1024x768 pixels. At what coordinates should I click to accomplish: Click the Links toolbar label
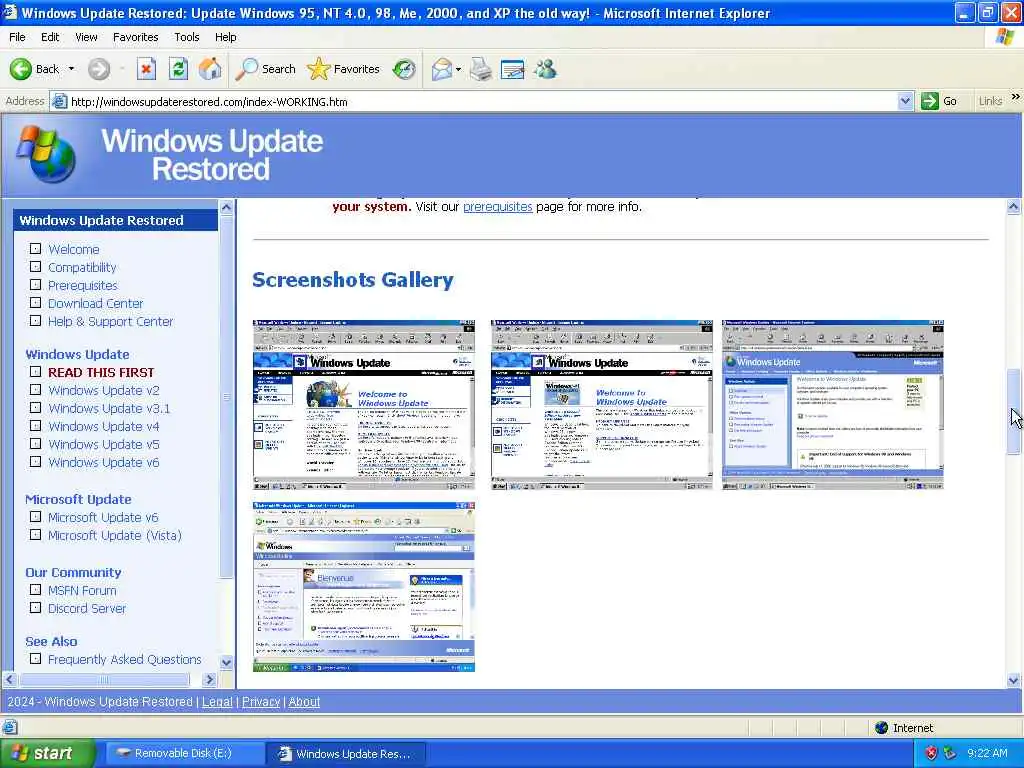tap(991, 101)
